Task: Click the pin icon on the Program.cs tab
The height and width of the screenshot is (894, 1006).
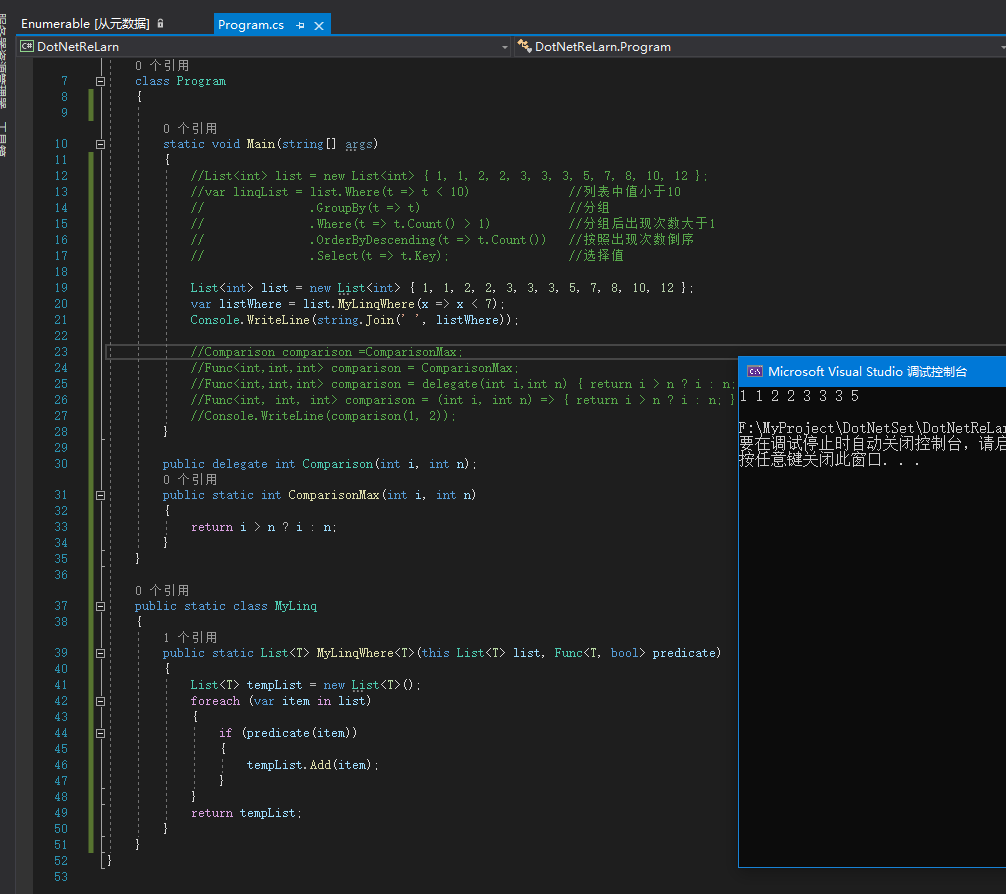Action: tap(301, 25)
